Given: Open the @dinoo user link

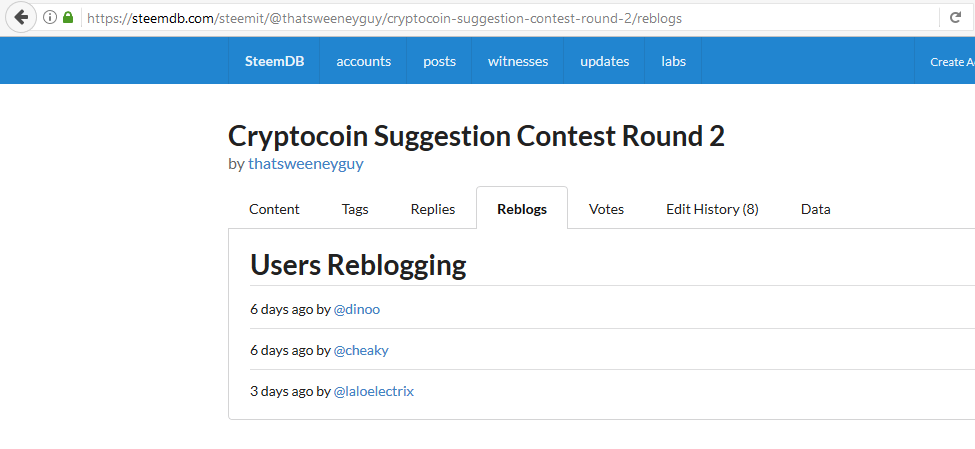Looking at the screenshot, I should coord(357,309).
